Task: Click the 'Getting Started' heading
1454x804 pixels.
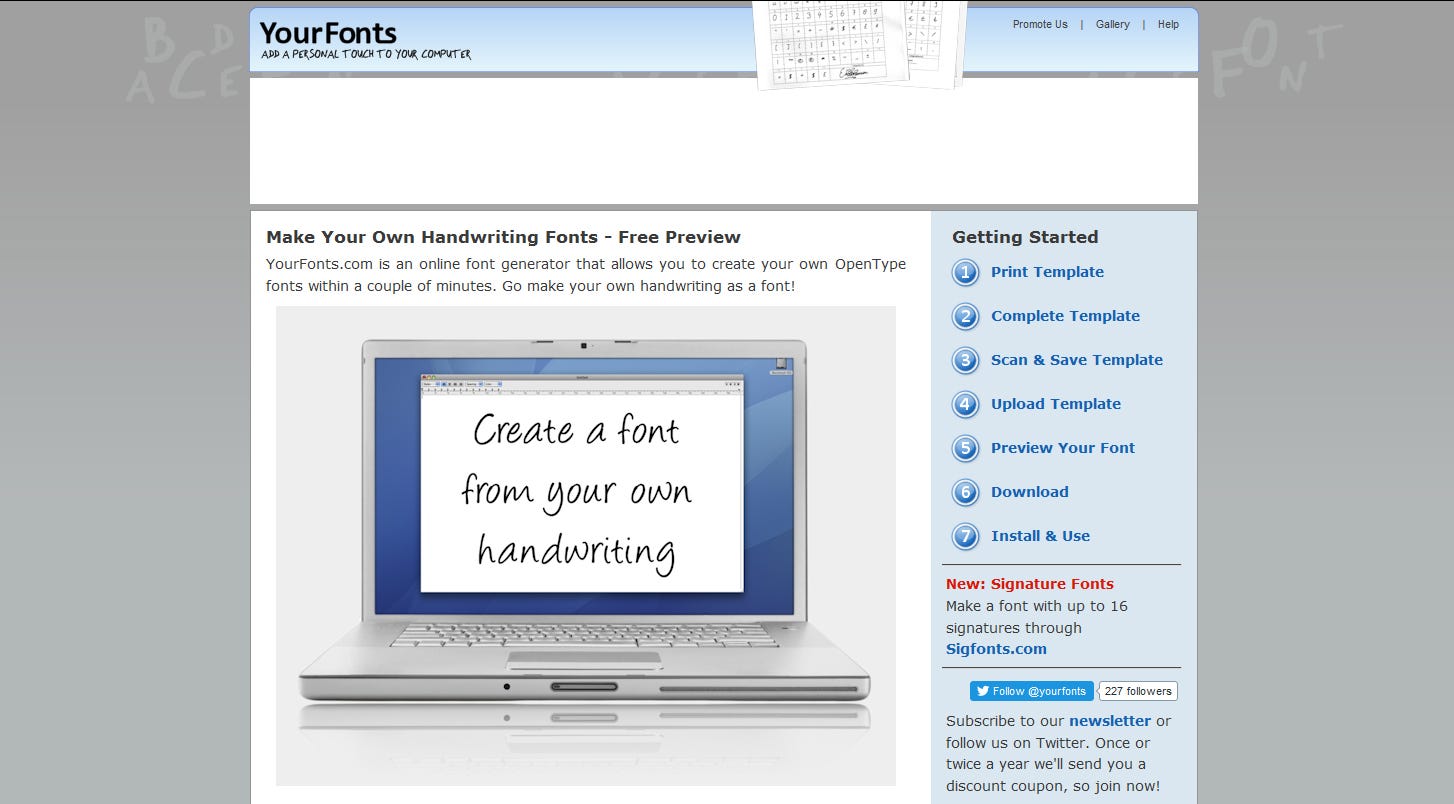Action: [1025, 237]
